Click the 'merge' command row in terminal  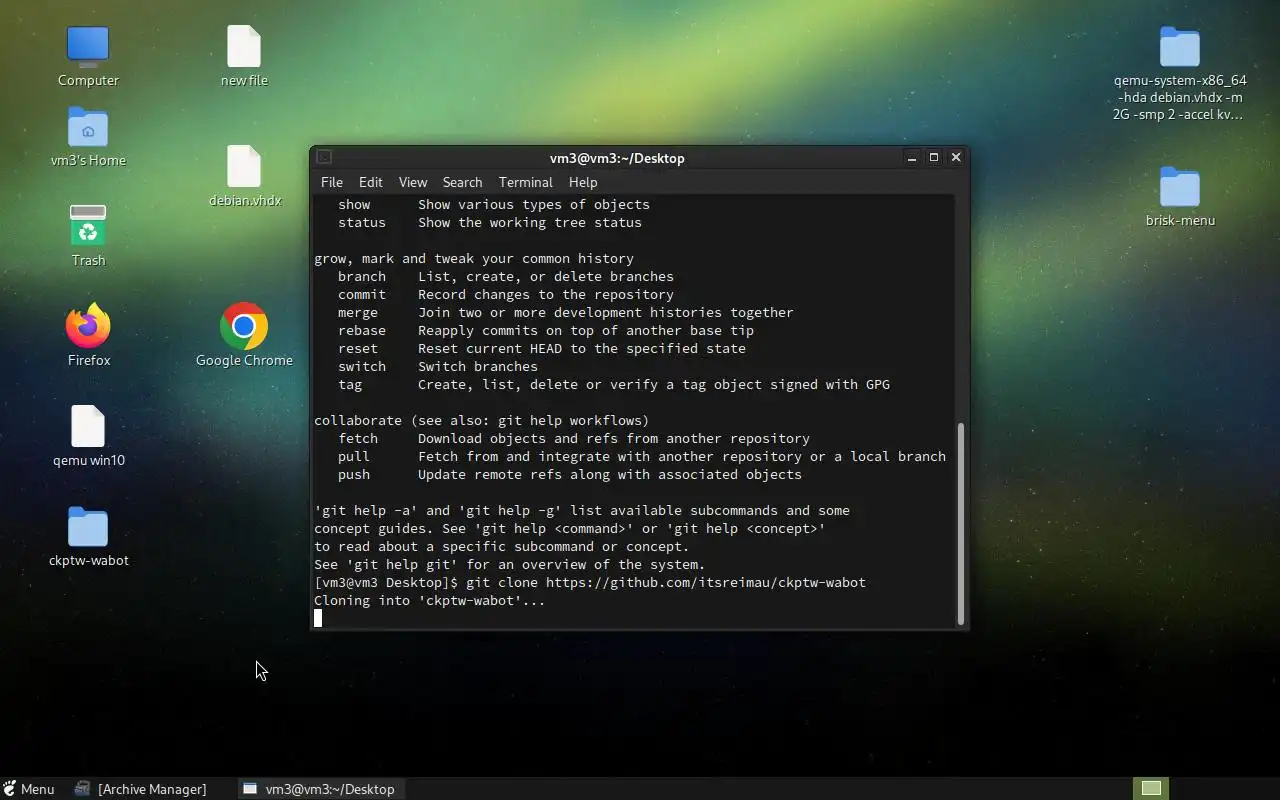(x=566, y=312)
